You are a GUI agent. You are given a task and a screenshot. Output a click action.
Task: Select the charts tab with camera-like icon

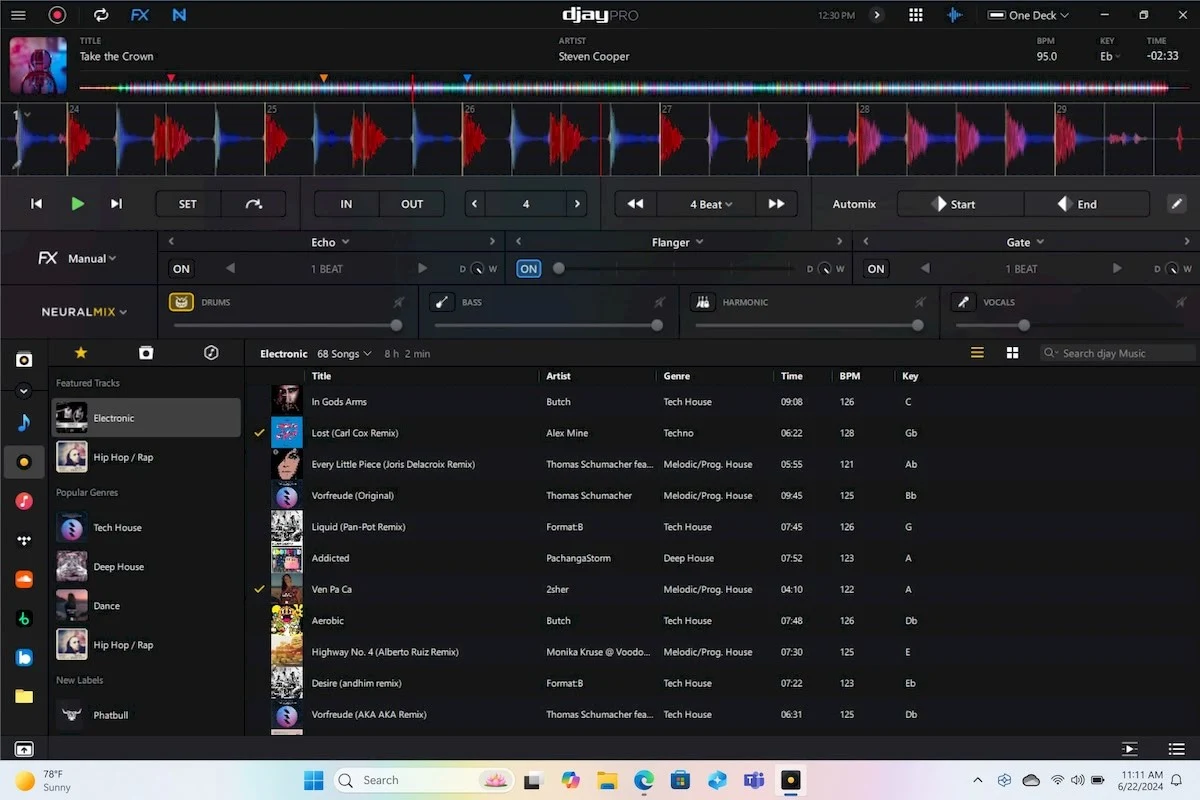[x=146, y=353]
